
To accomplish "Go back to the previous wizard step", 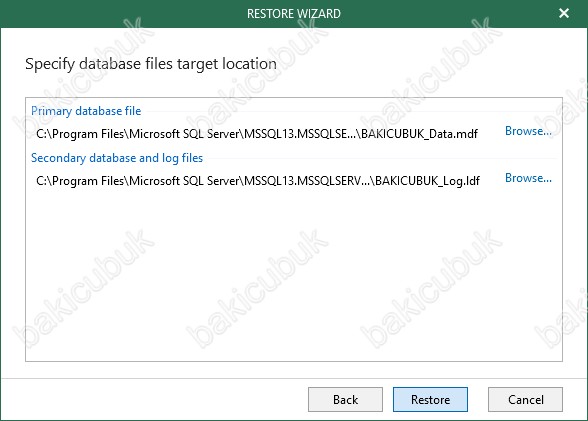I will tap(345, 400).
